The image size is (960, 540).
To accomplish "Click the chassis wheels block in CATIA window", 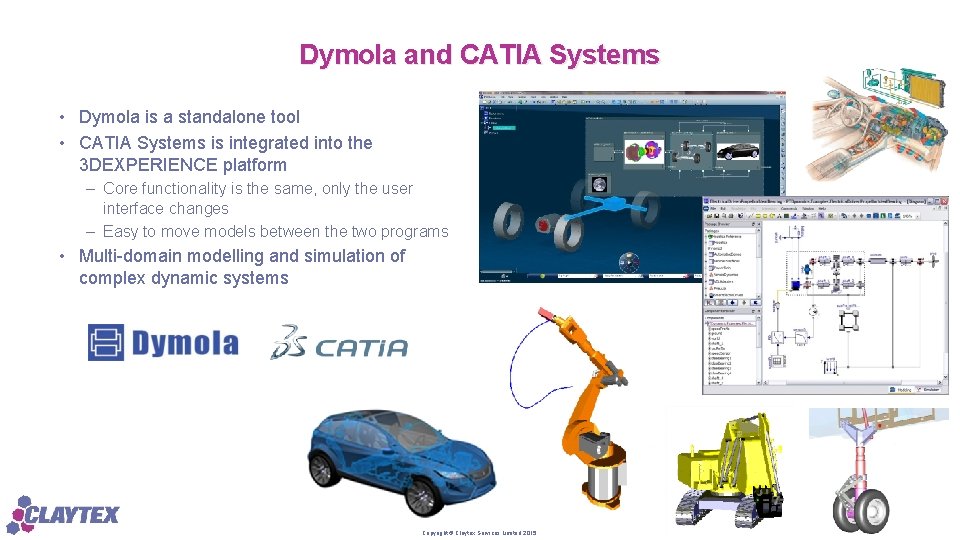I will [691, 152].
